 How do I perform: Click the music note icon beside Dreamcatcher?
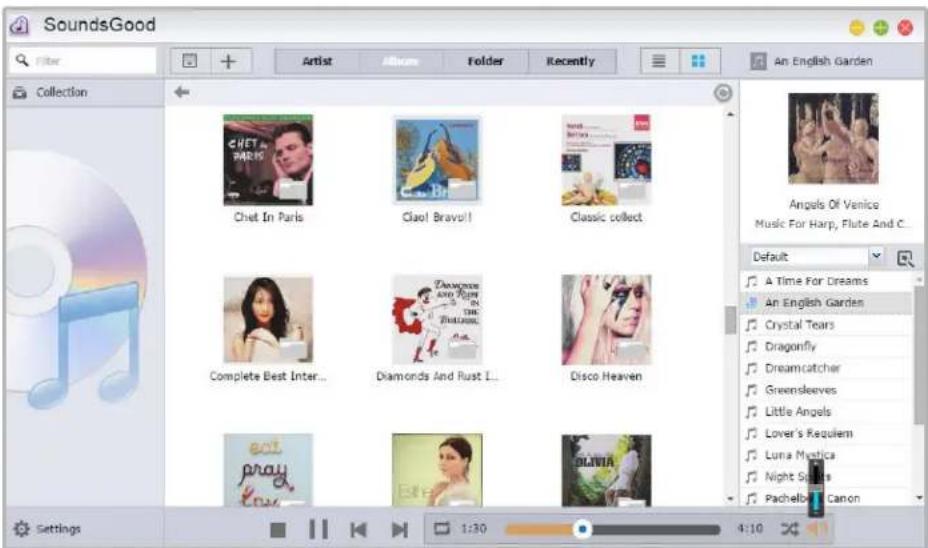751,368
